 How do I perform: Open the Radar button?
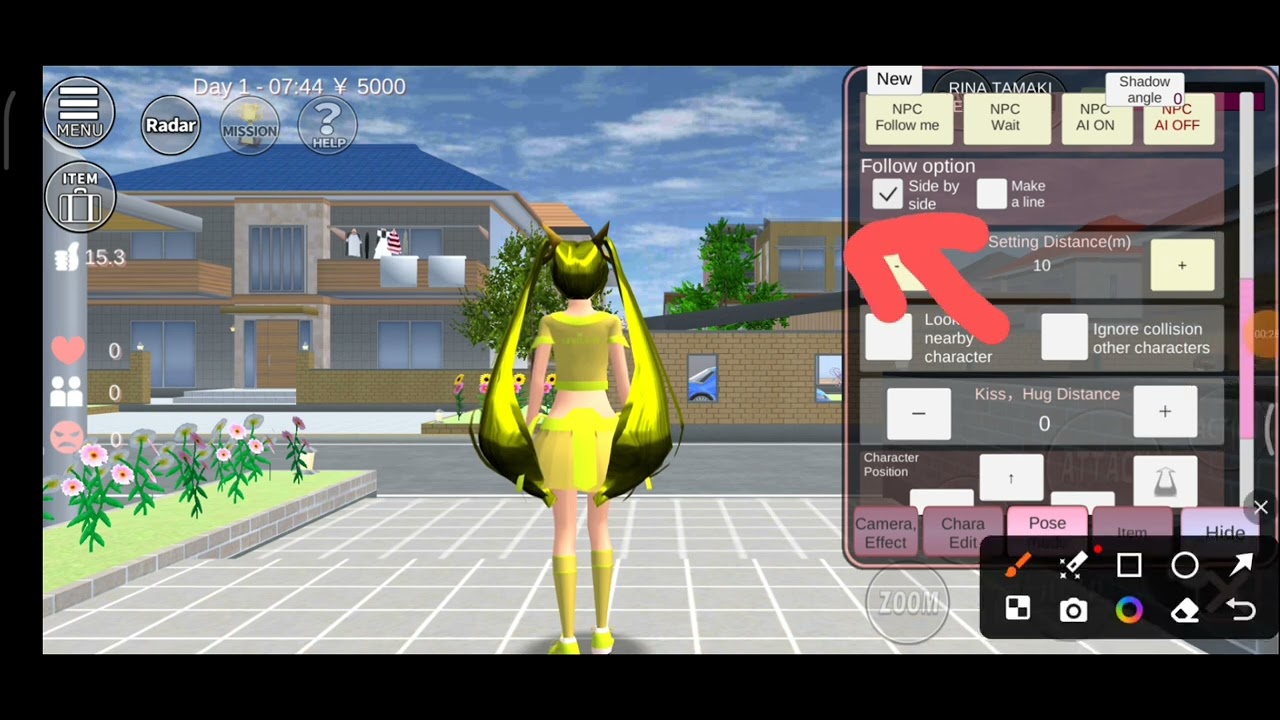point(171,125)
